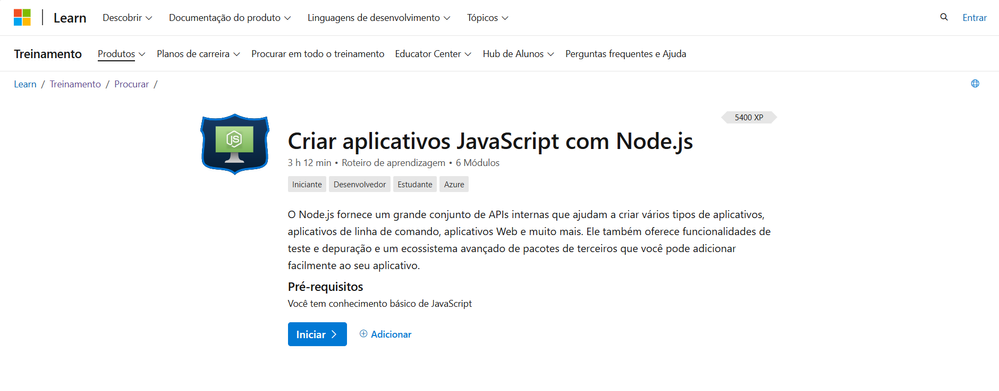999x391 pixels.
Task: Go to Learn in breadcrumb
Action: click(25, 84)
